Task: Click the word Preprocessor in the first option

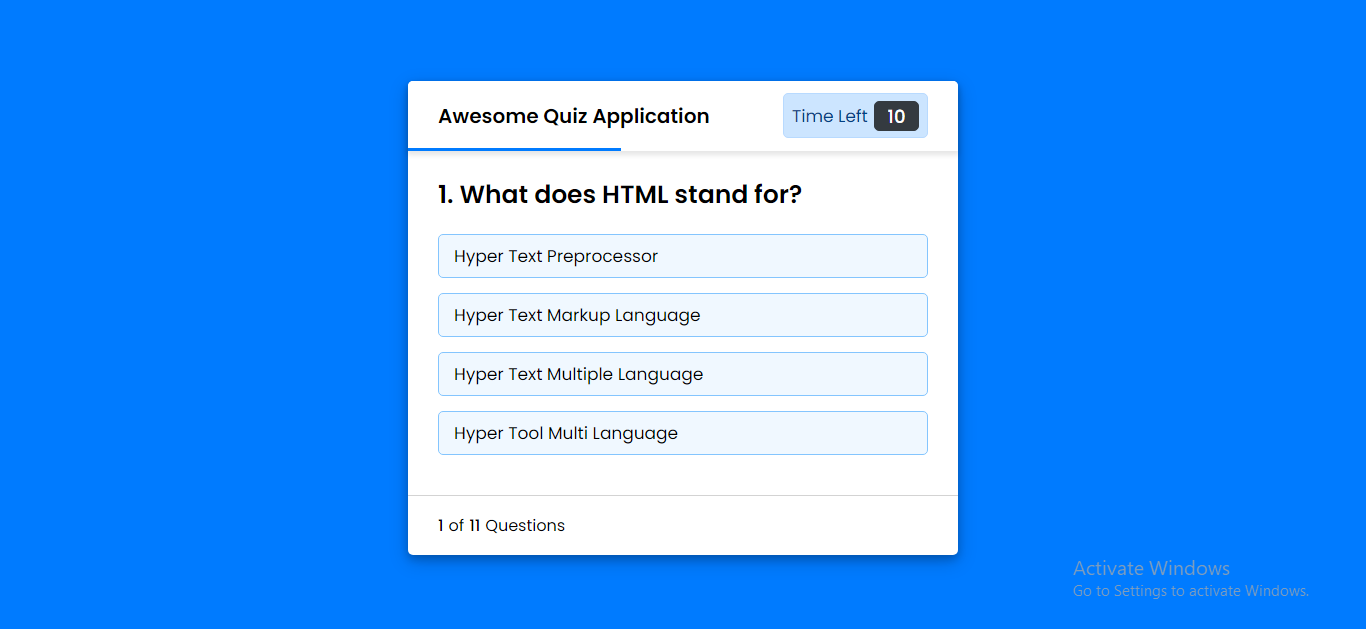Action: (602, 256)
